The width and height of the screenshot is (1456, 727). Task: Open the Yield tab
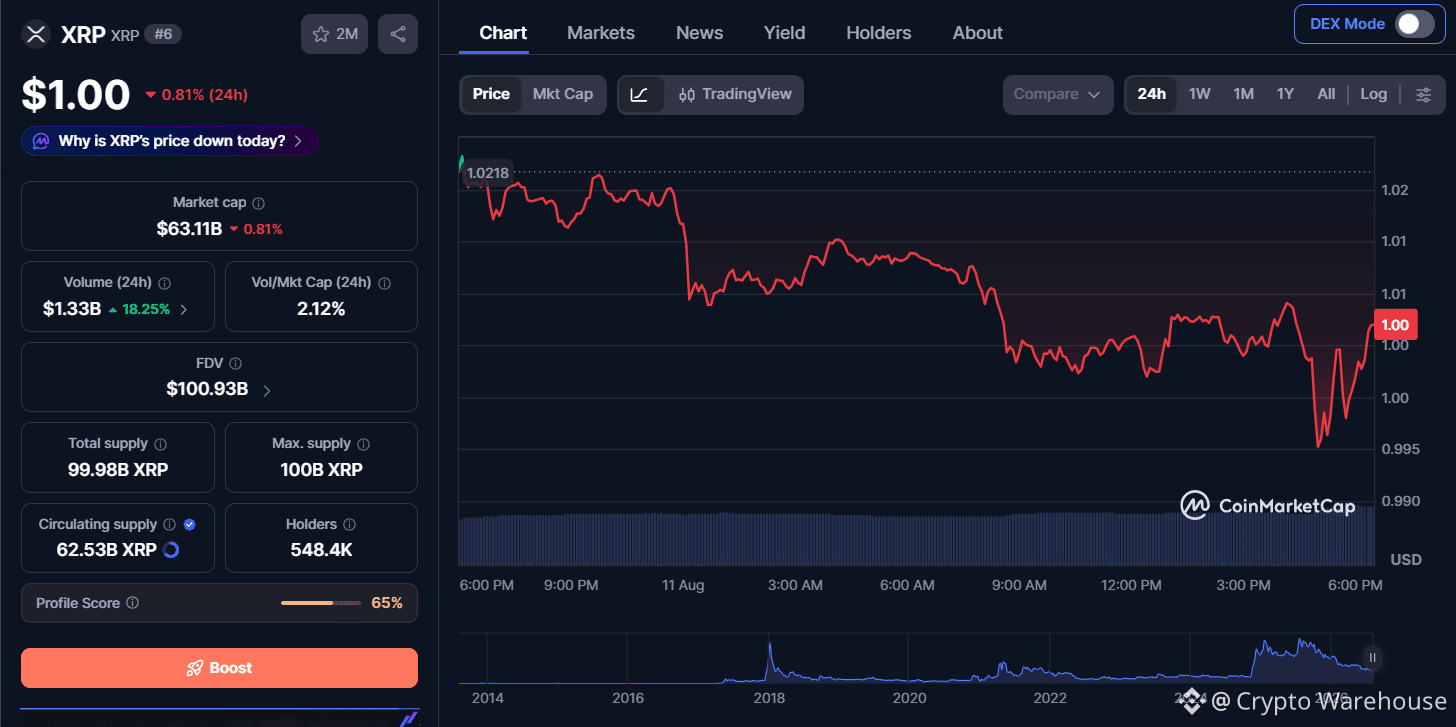785,33
